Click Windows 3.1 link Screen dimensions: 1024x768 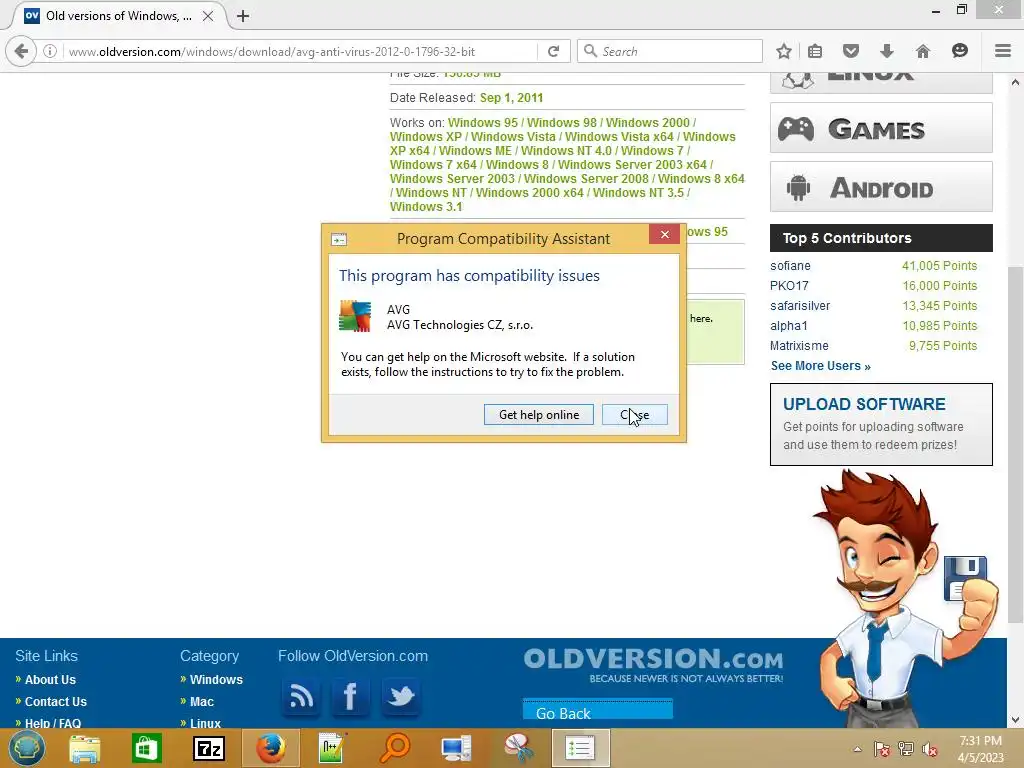426,206
